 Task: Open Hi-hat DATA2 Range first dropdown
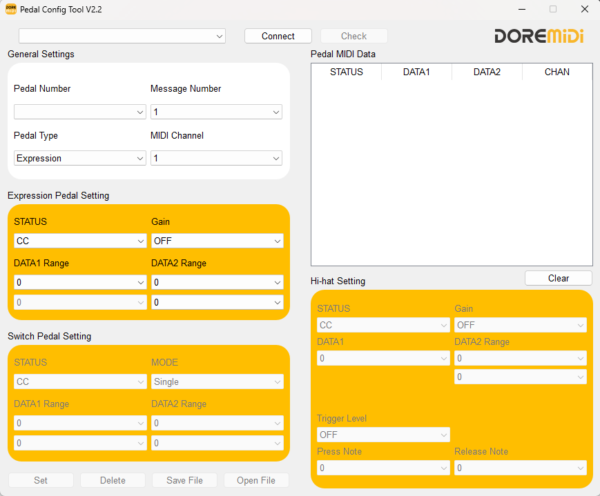coord(520,358)
